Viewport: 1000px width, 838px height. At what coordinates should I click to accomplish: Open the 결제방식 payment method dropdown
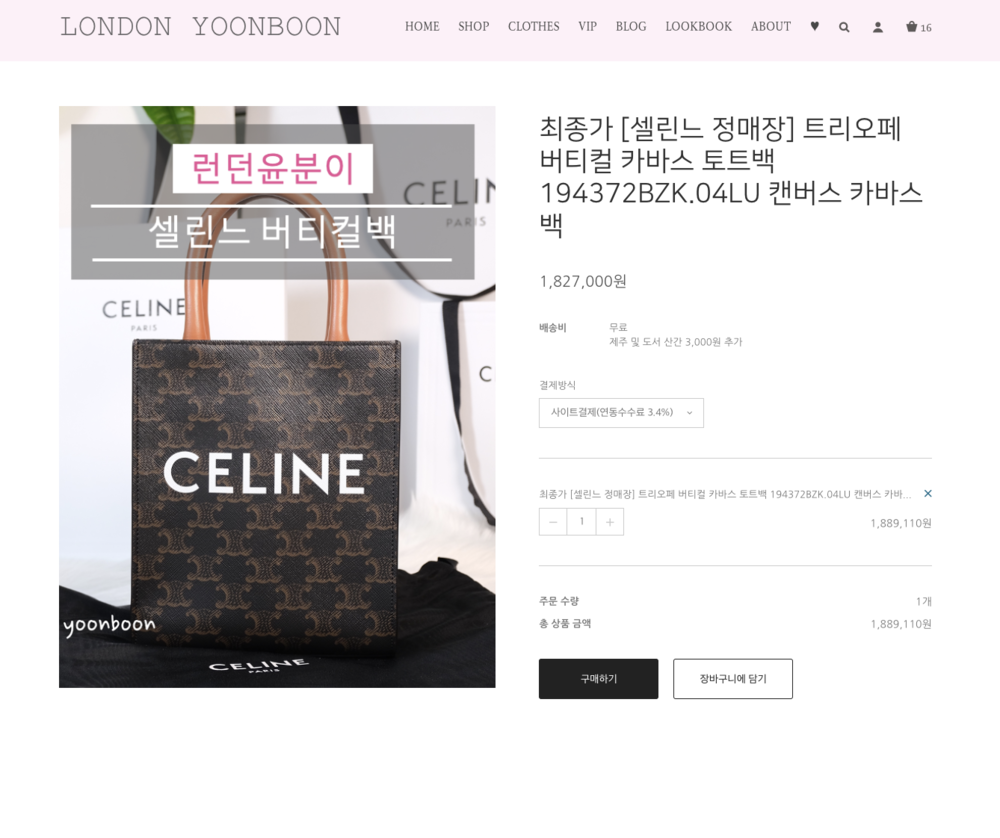(x=621, y=413)
